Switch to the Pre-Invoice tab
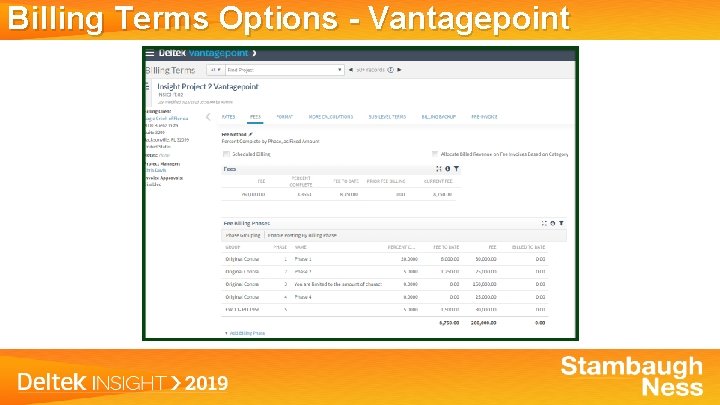The image size is (720, 405). pyautogui.click(x=484, y=117)
